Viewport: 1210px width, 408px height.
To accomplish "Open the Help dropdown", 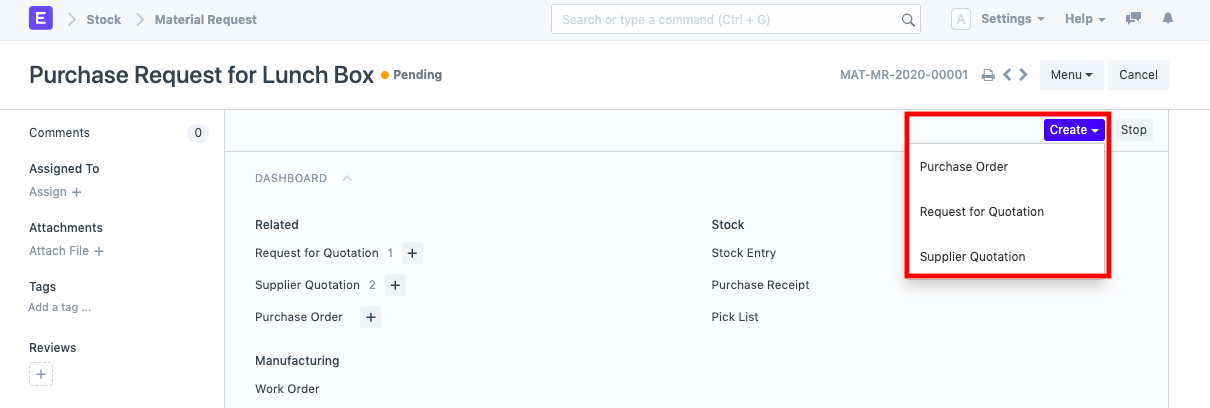I will coord(1085,19).
